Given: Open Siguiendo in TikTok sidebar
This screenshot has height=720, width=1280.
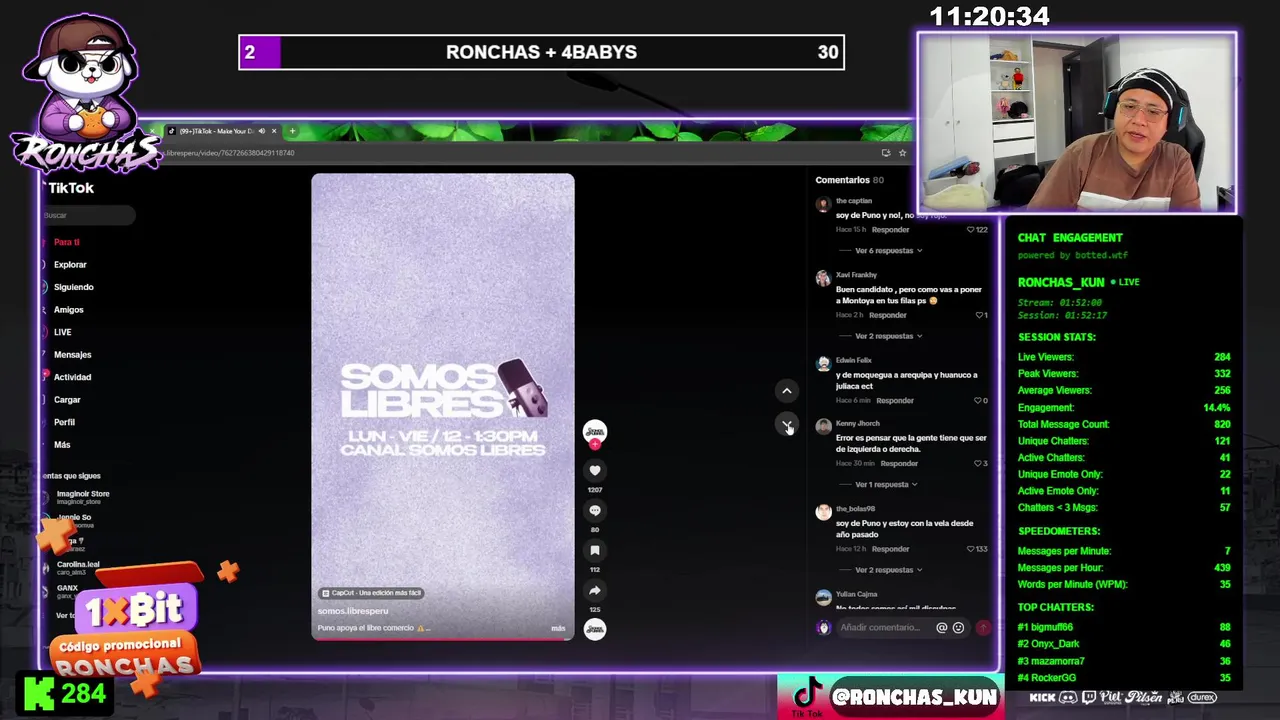Looking at the screenshot, I should [73, 287].
